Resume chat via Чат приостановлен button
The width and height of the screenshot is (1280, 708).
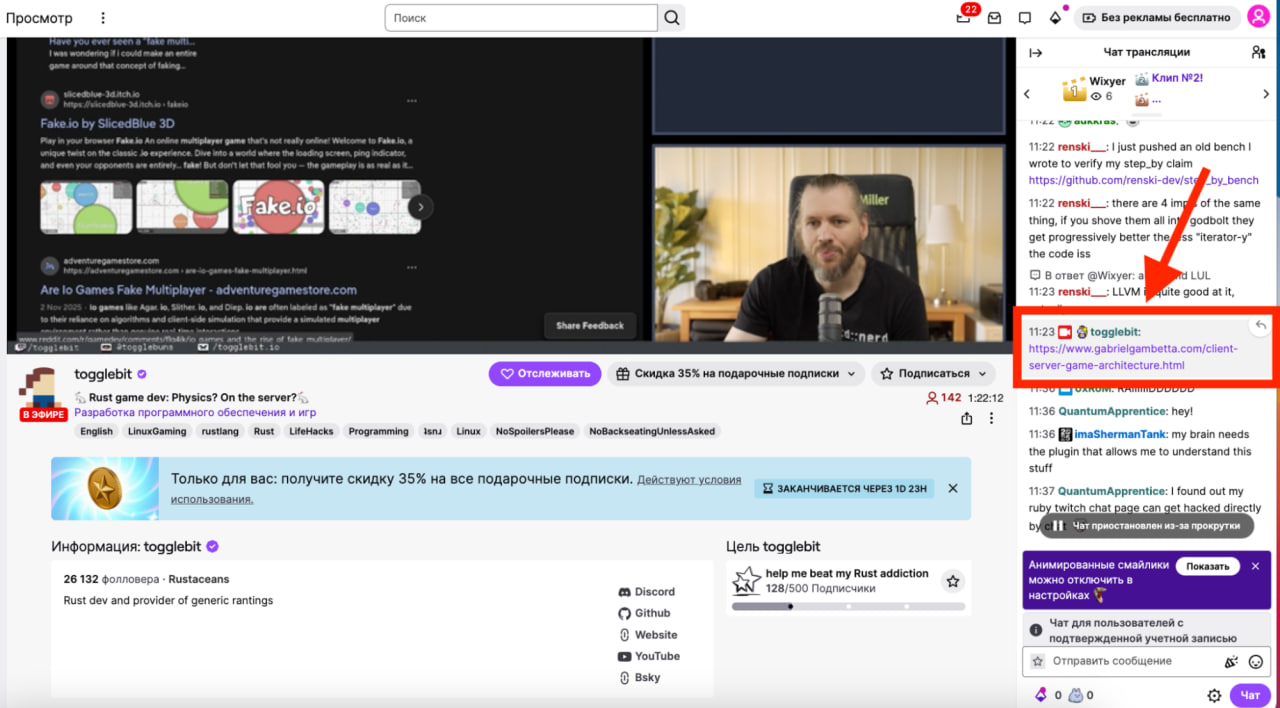point(1148,526)
